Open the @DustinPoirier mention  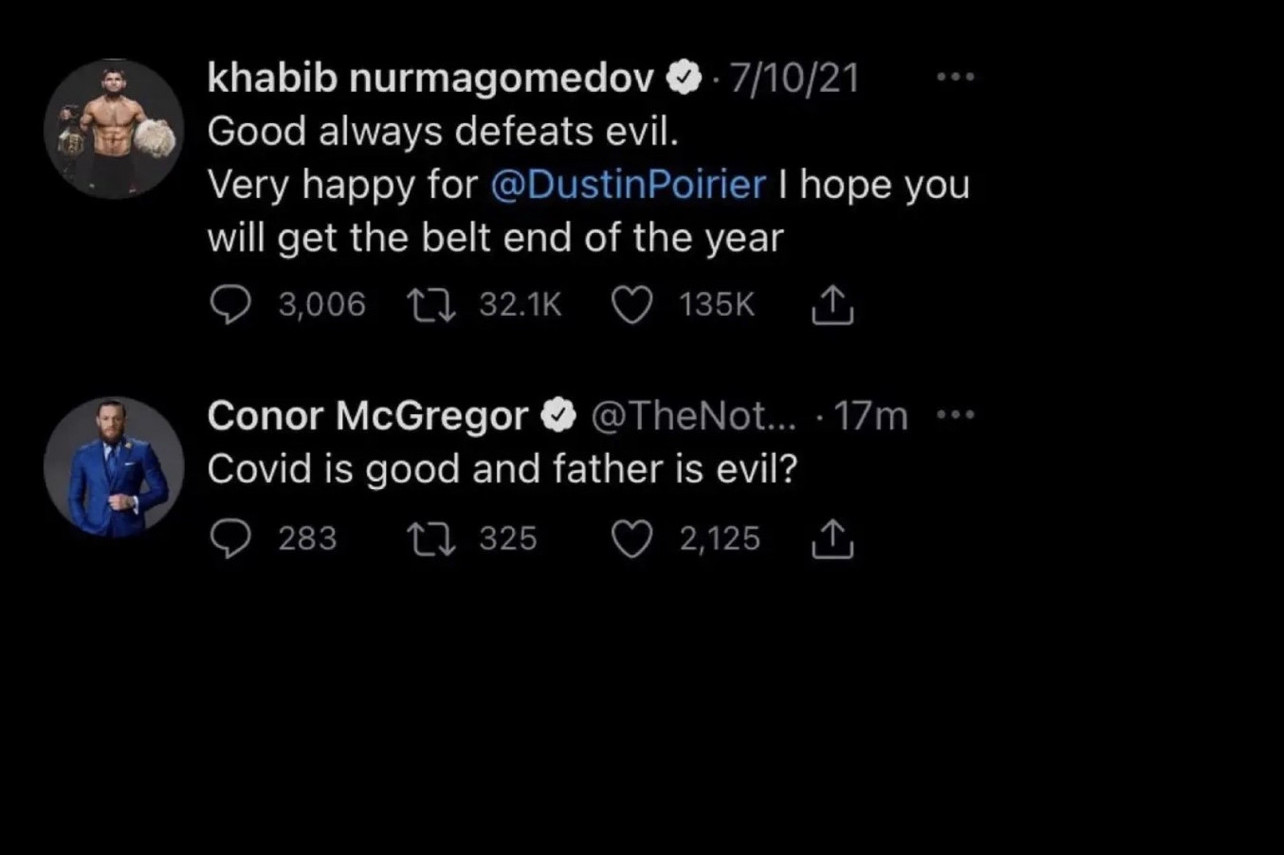(629, 185)
